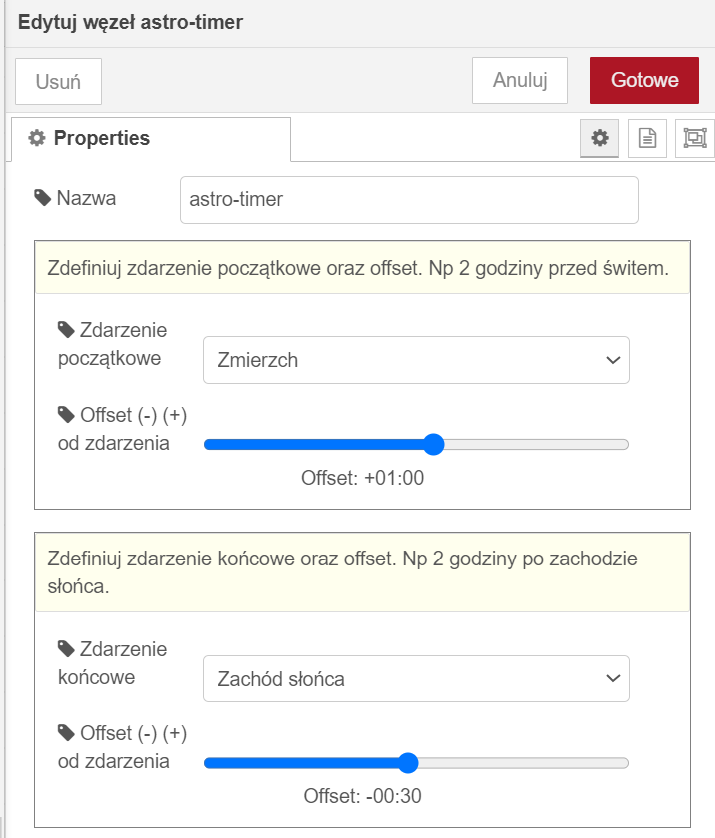Open the Zmierzch start event dropdown

[416, 360]
